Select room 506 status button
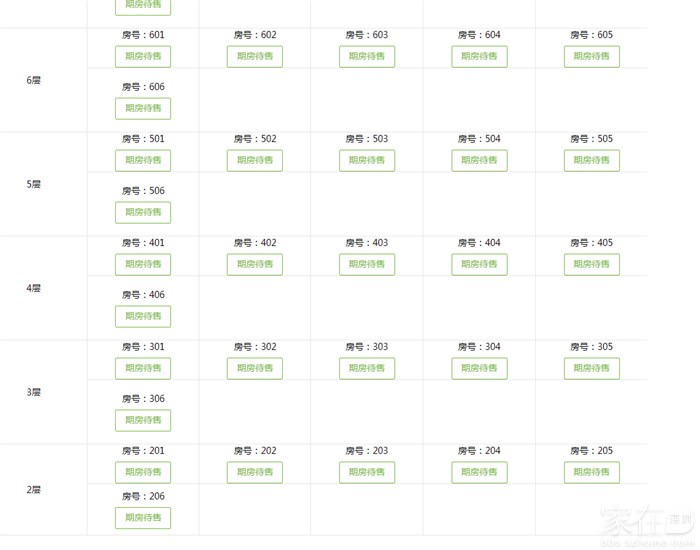This screenshot has height=550, width=700. click(x=143, y=213)
